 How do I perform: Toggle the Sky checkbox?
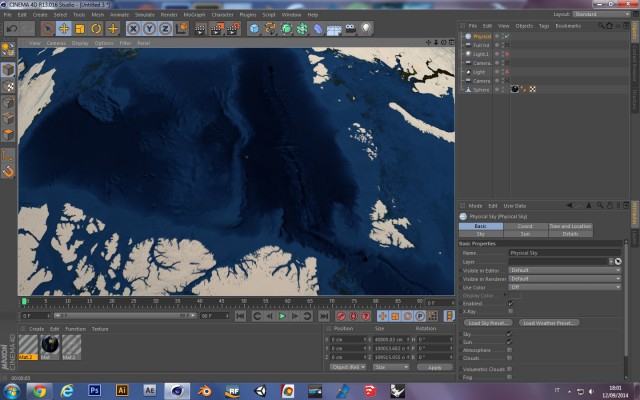pyautogui.click(x=509, y=334)
